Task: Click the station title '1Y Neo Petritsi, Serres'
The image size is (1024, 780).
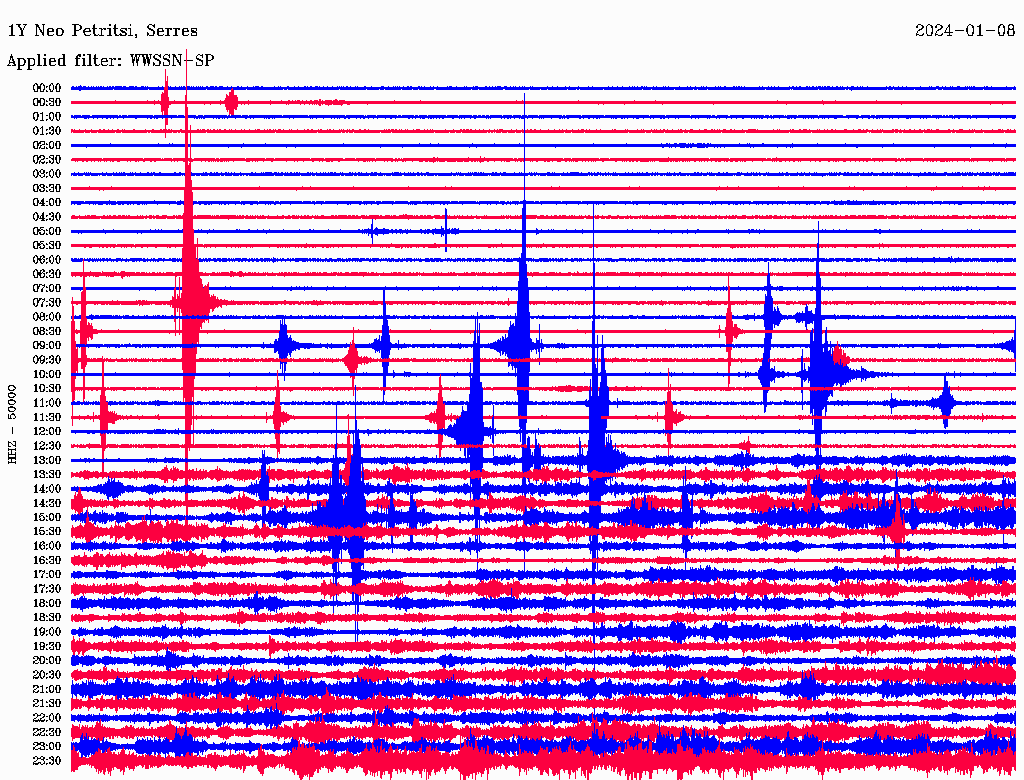Action: [x=103, y=31]
